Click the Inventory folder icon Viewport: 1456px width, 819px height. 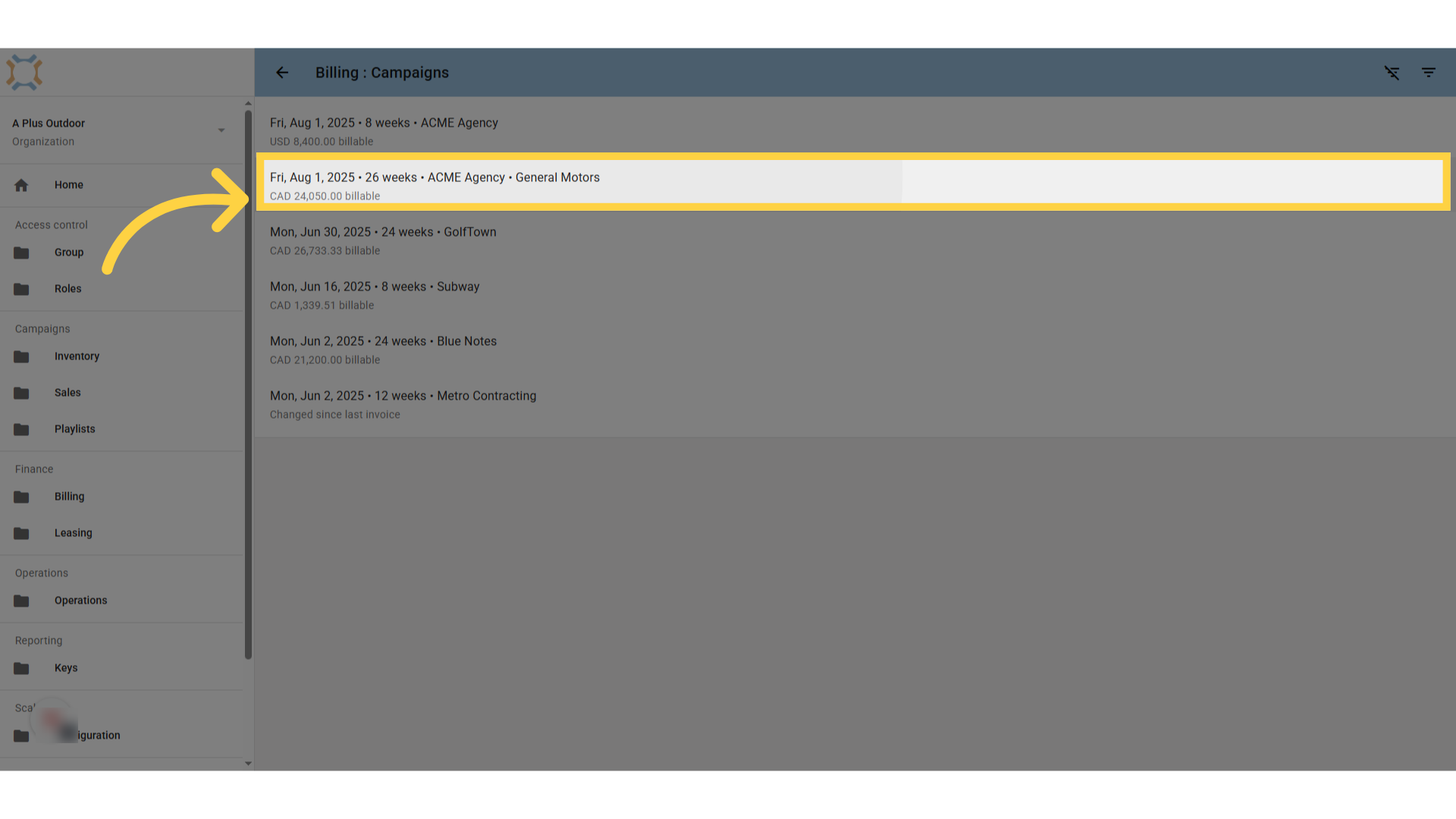tap(21, 356)
